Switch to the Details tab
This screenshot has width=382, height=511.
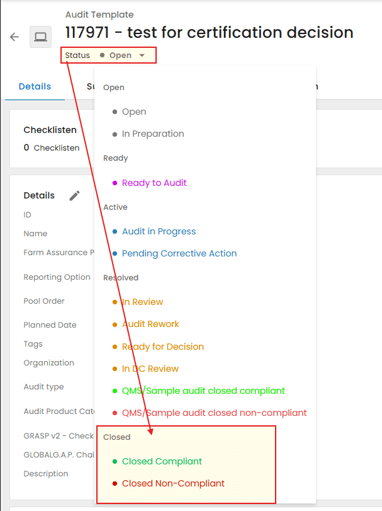[35, 87]
